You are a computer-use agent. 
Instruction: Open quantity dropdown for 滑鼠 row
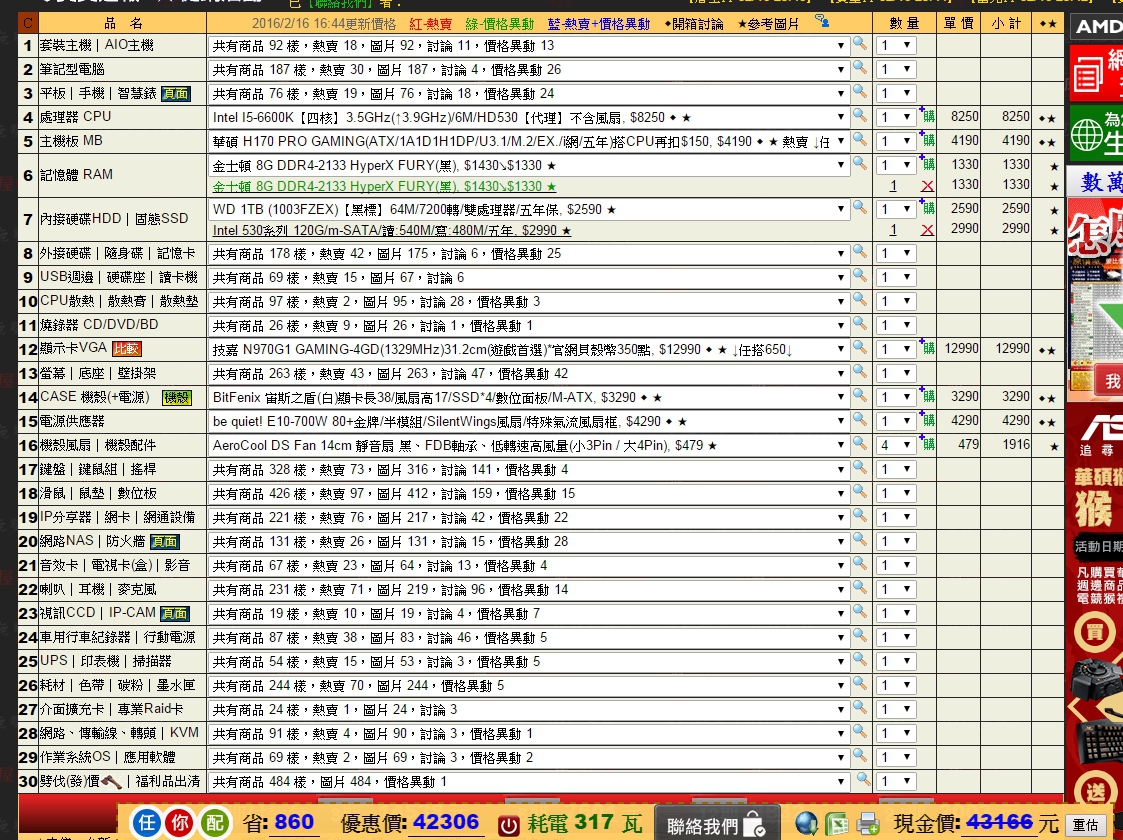[x=896, y=493]
